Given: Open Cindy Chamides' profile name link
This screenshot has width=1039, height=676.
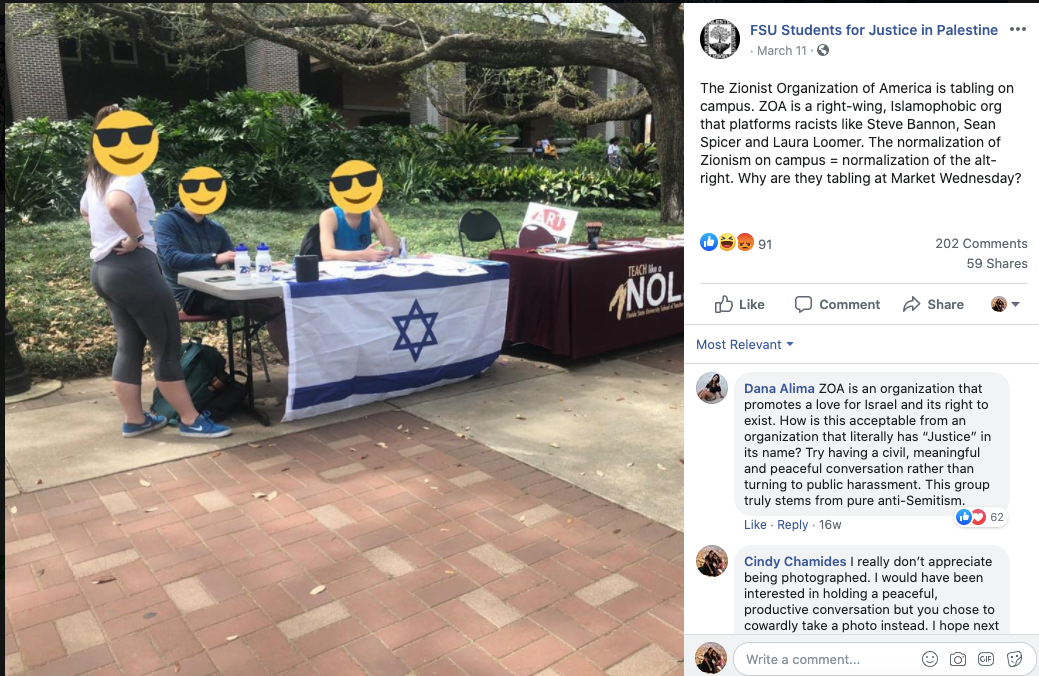Looking at the screenshot, I should point(794,561).
